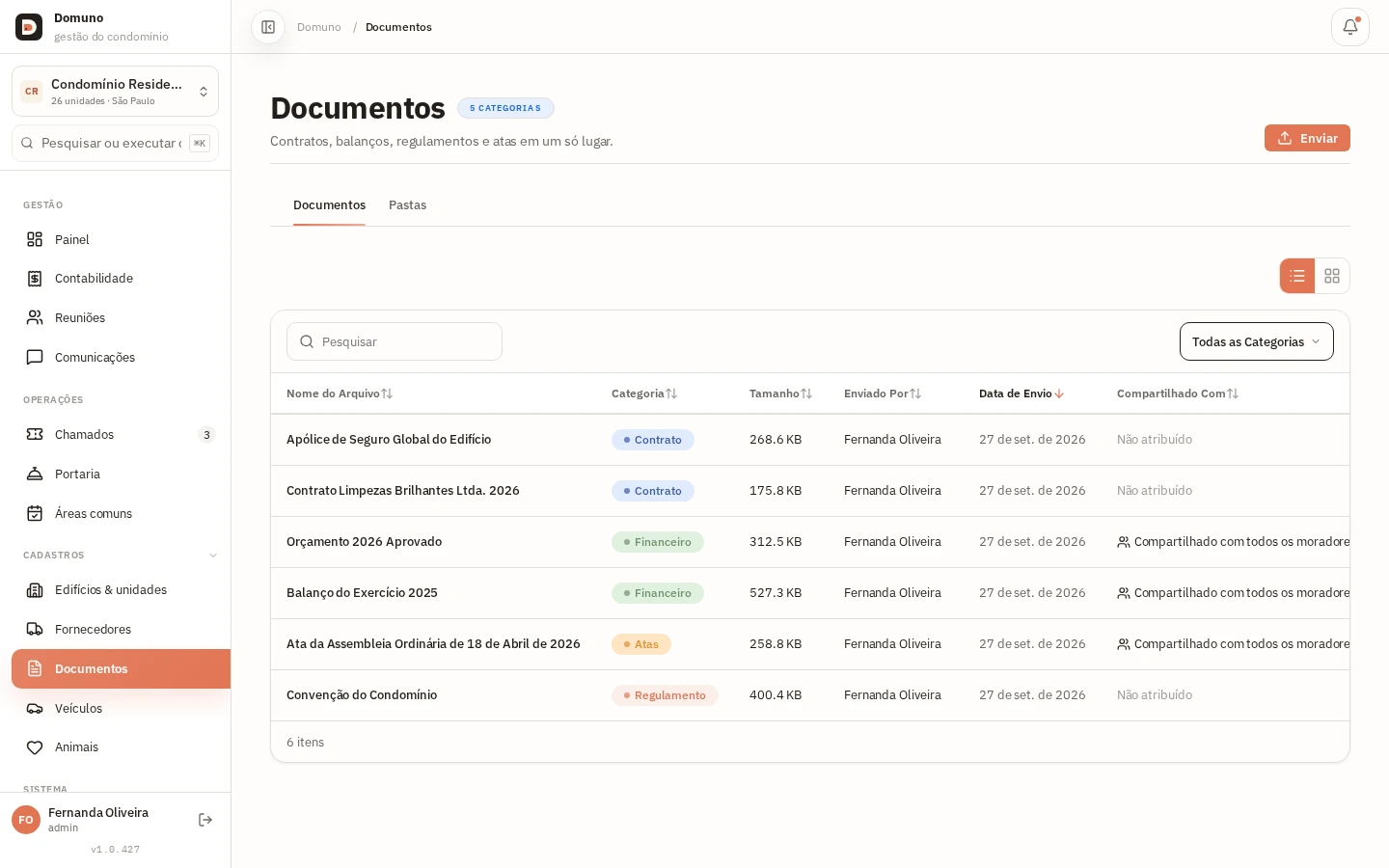The height and width of the screenshot is (868, 1389).
Task: Click the Veículos car icon
Action: [35, 708]
